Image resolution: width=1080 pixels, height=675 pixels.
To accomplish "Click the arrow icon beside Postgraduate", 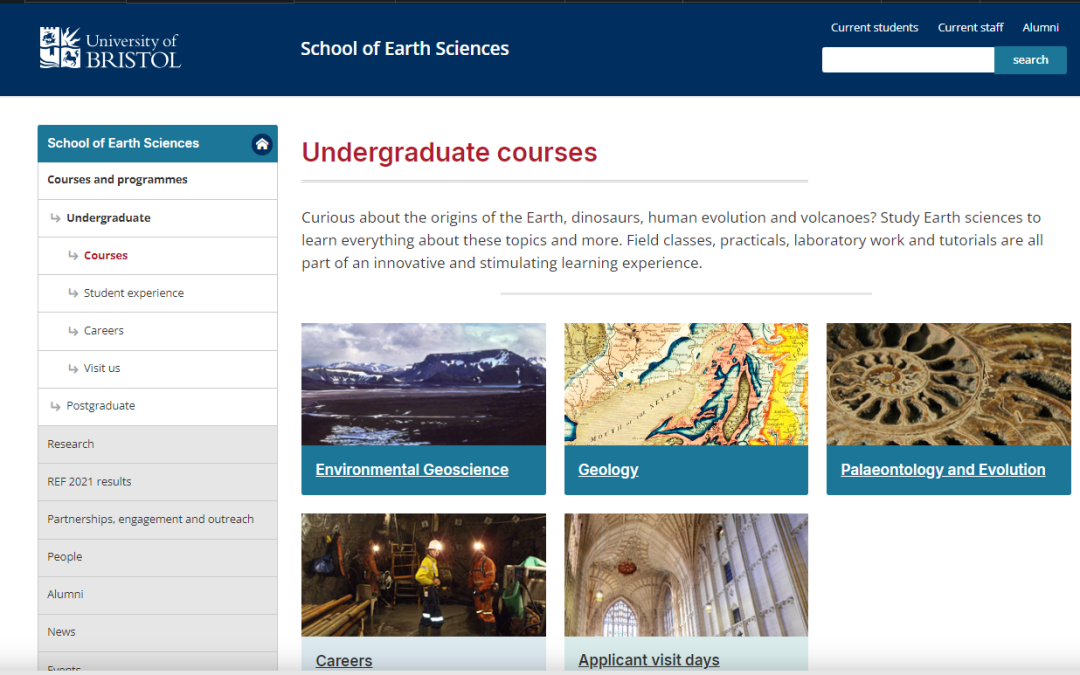I will coord(56,406).
